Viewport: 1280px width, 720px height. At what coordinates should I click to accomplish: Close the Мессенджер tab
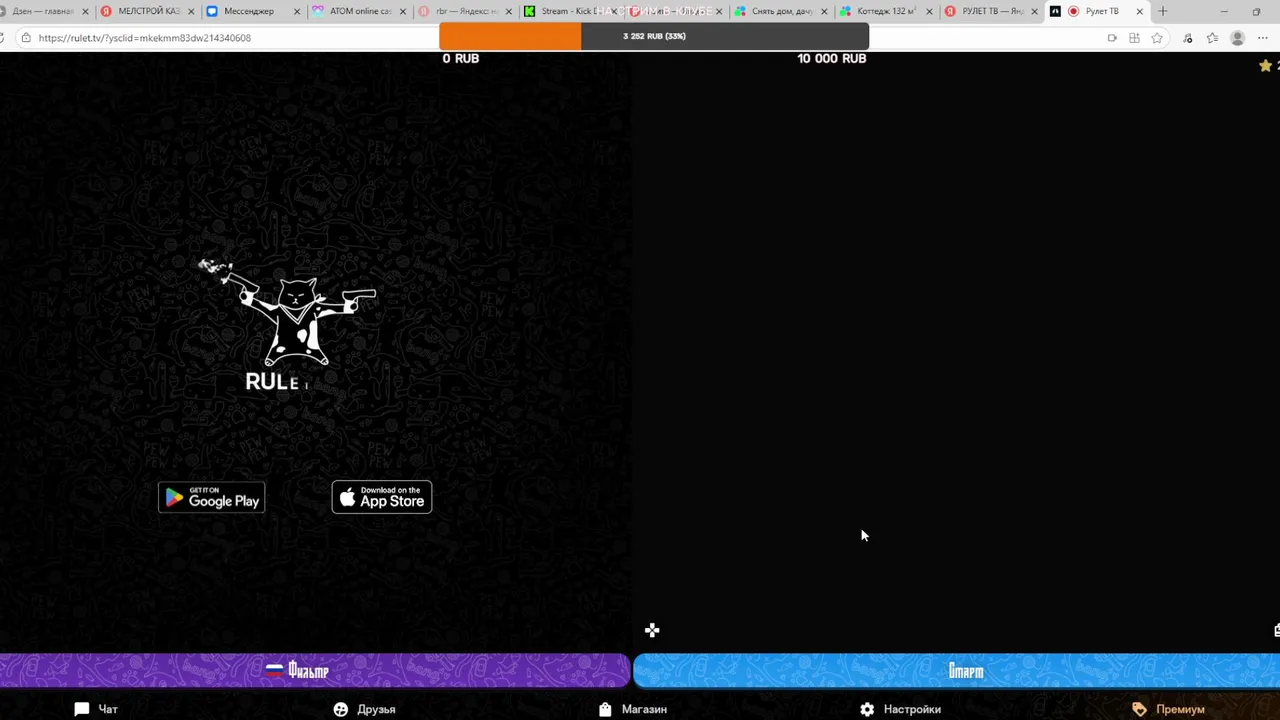click(x=297, y=11)
